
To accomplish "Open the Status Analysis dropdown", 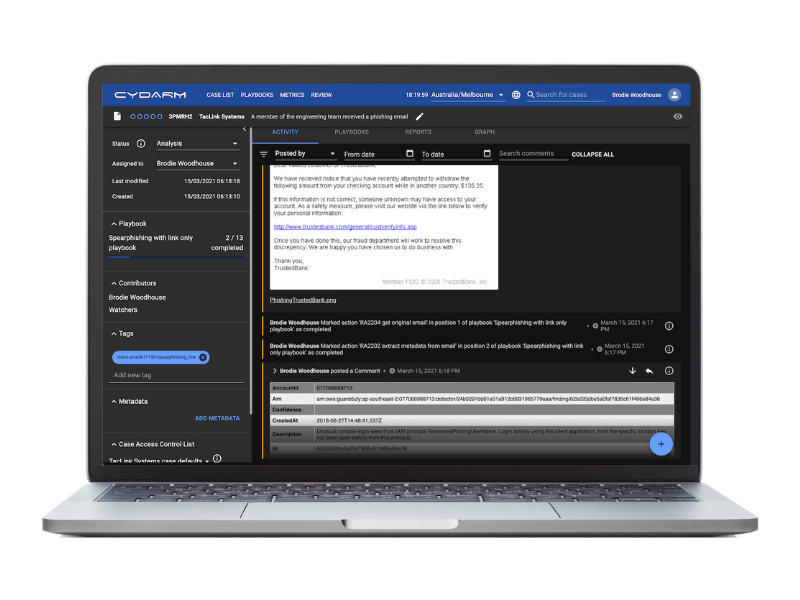I will coord(197,144).
